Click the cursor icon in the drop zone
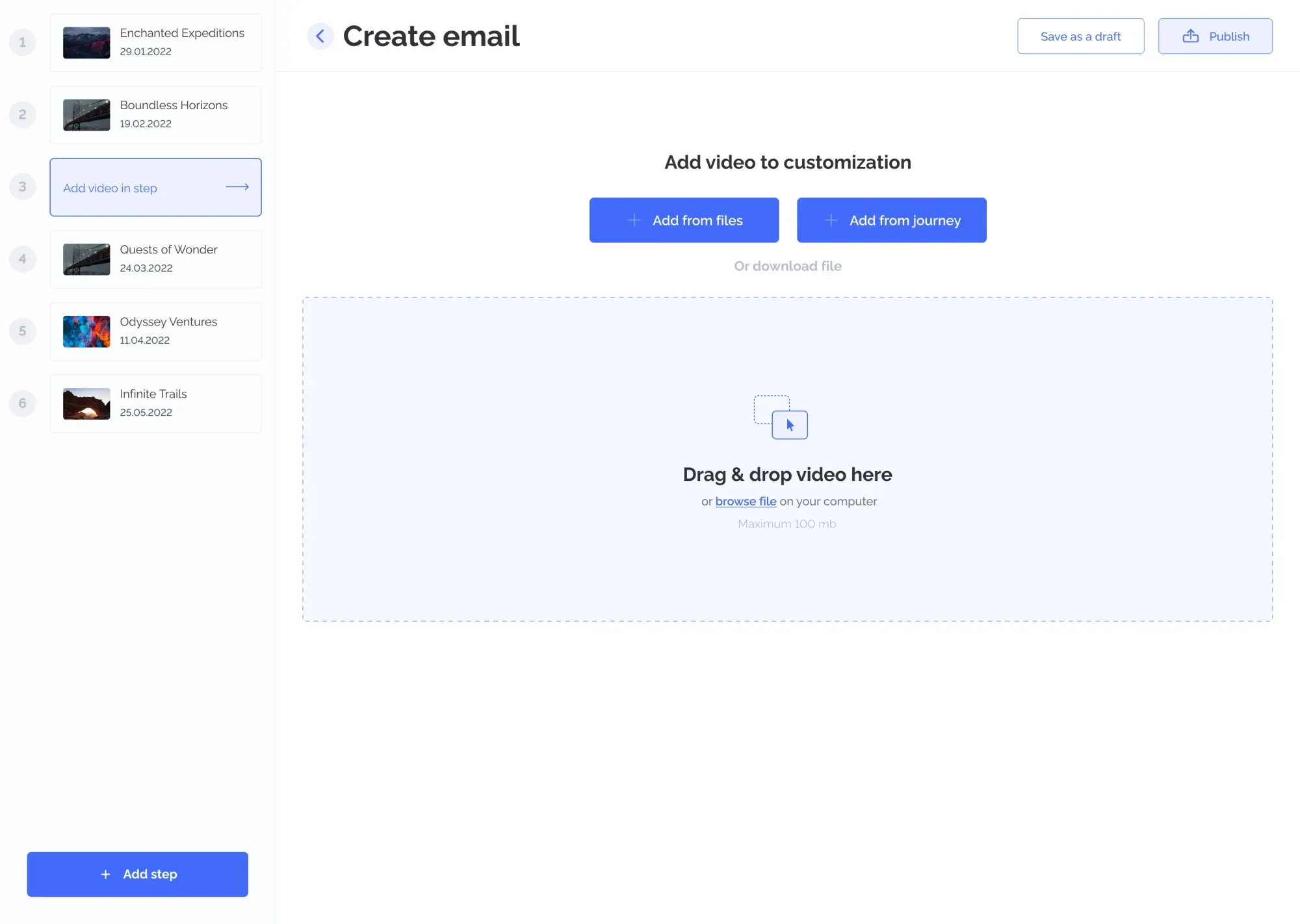Image resolution: width=1300 pixels, height=924 pixels. (x=789, y=425)
